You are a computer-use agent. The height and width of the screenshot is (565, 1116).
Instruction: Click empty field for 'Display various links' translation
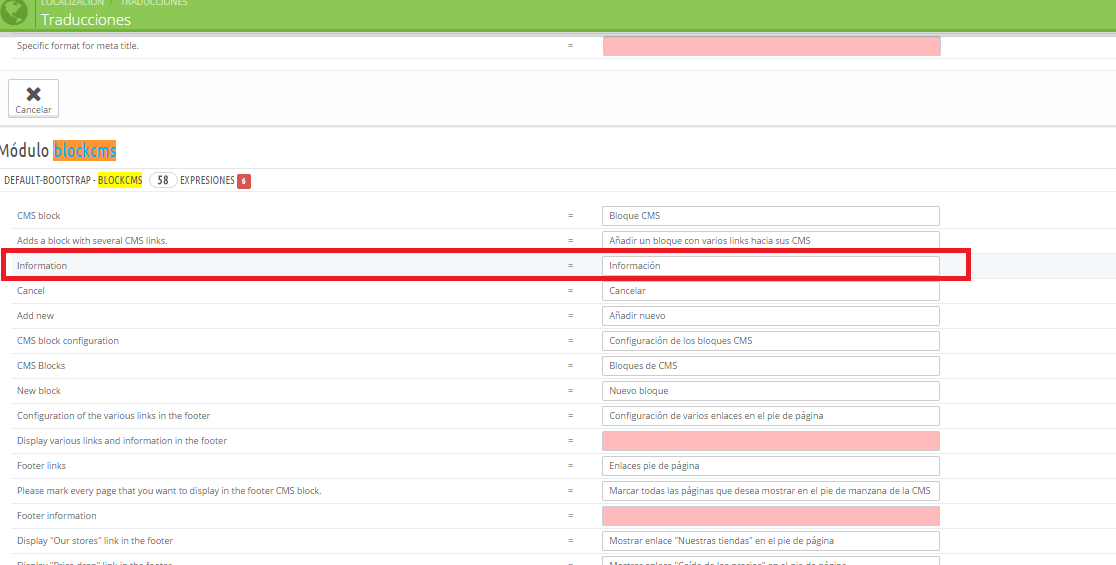point(771,441)
